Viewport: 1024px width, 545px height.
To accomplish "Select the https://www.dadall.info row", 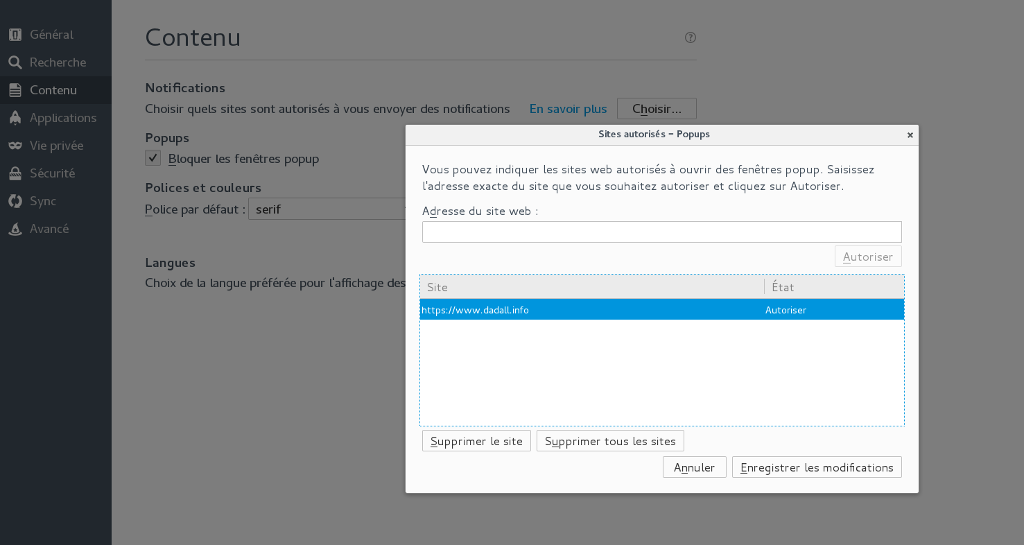I will [x=662, y=310].
